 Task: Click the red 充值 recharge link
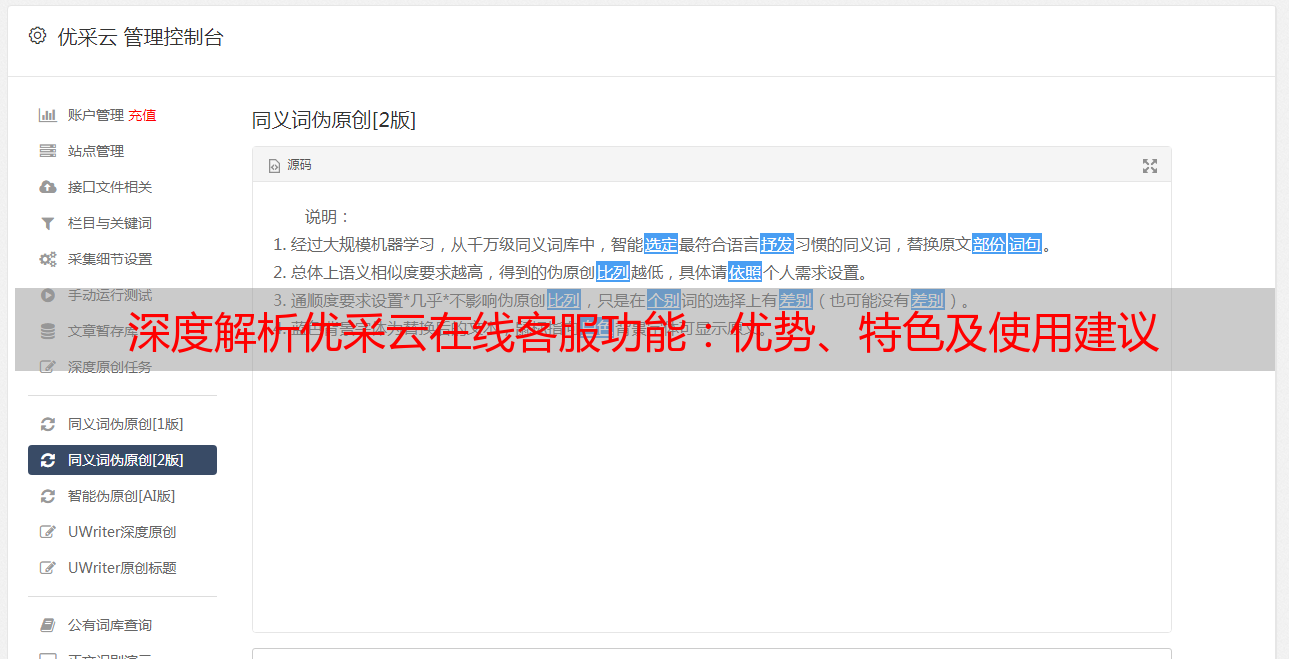pos(142,115)
